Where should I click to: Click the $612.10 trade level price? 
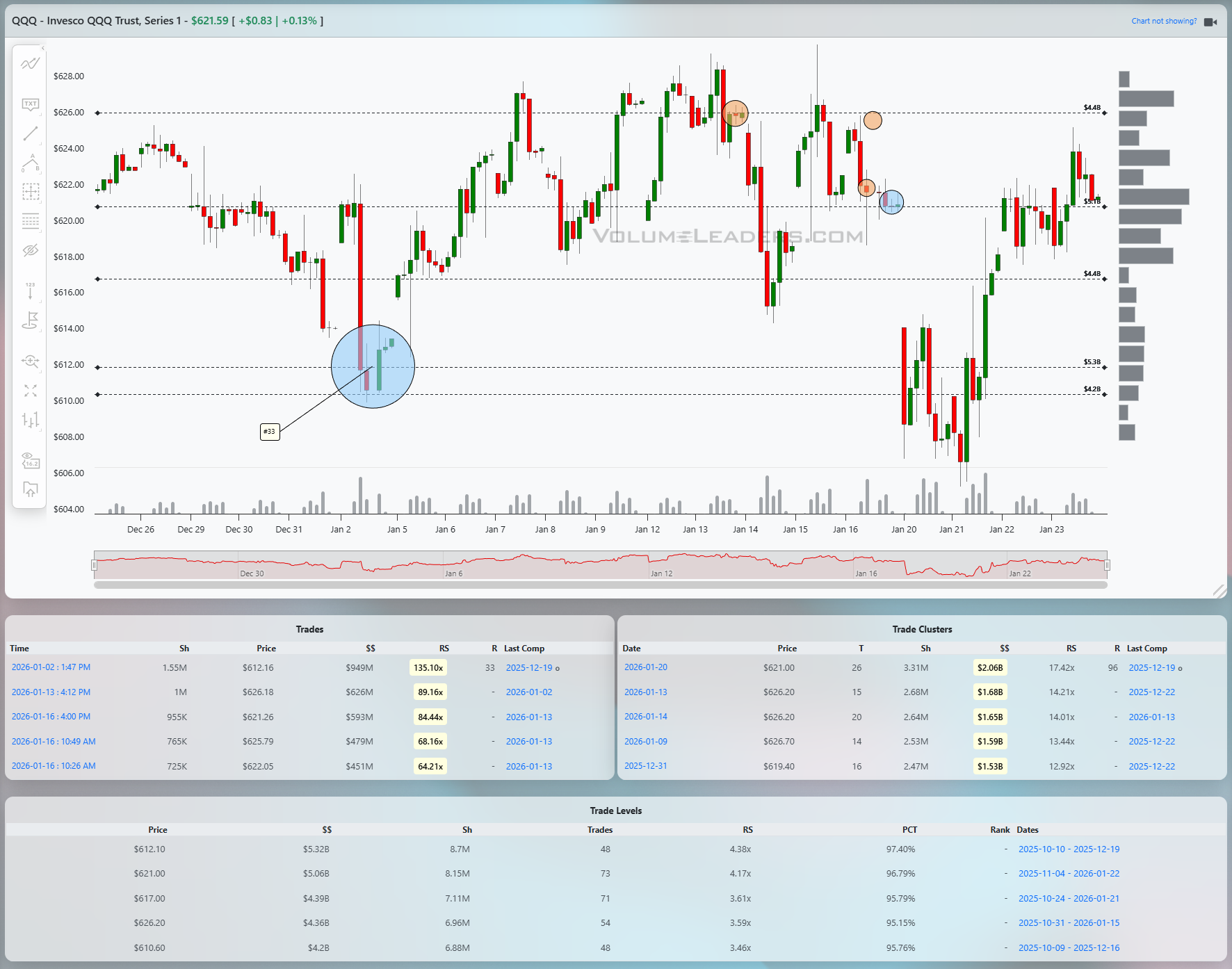coord(149,849)
